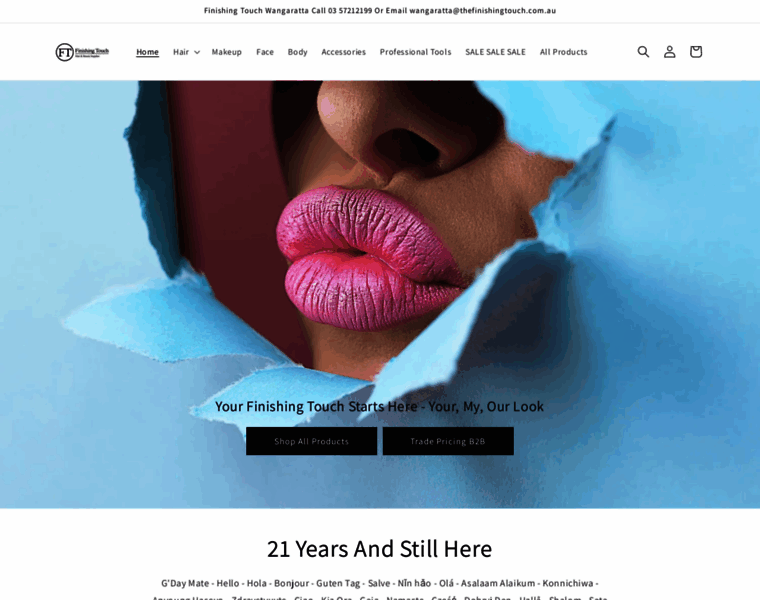Click the top announcement bar contact text

(380, 11)
